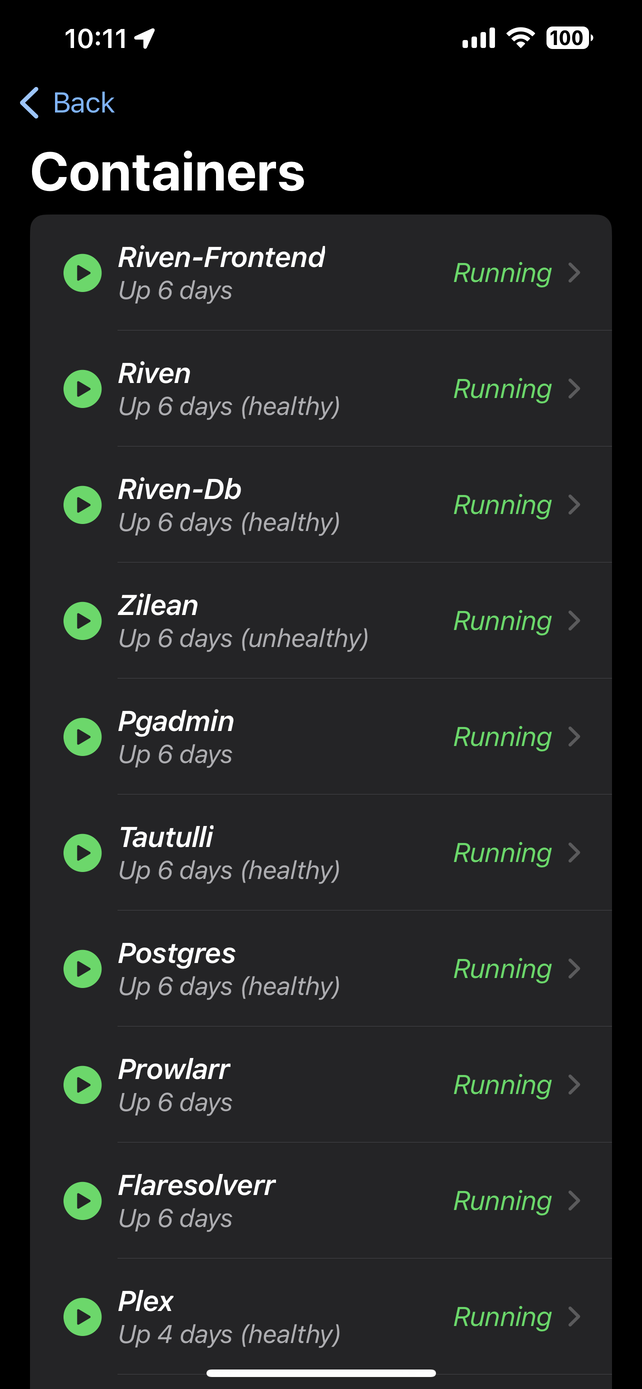Click the play icon beside Plex

tap(82, 1316)
